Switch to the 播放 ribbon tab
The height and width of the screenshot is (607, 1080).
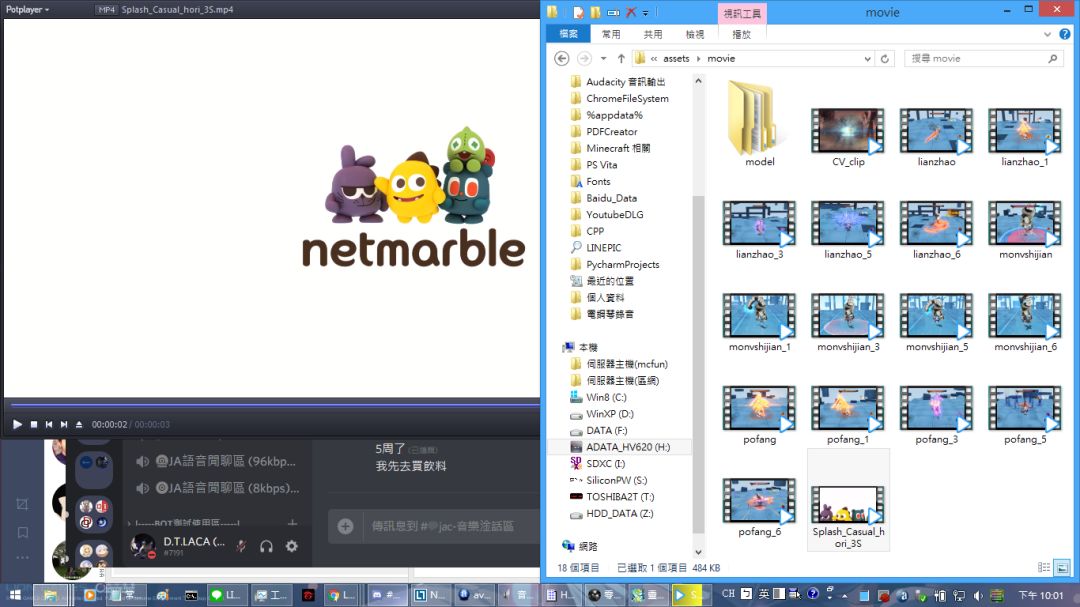point(741,34)
